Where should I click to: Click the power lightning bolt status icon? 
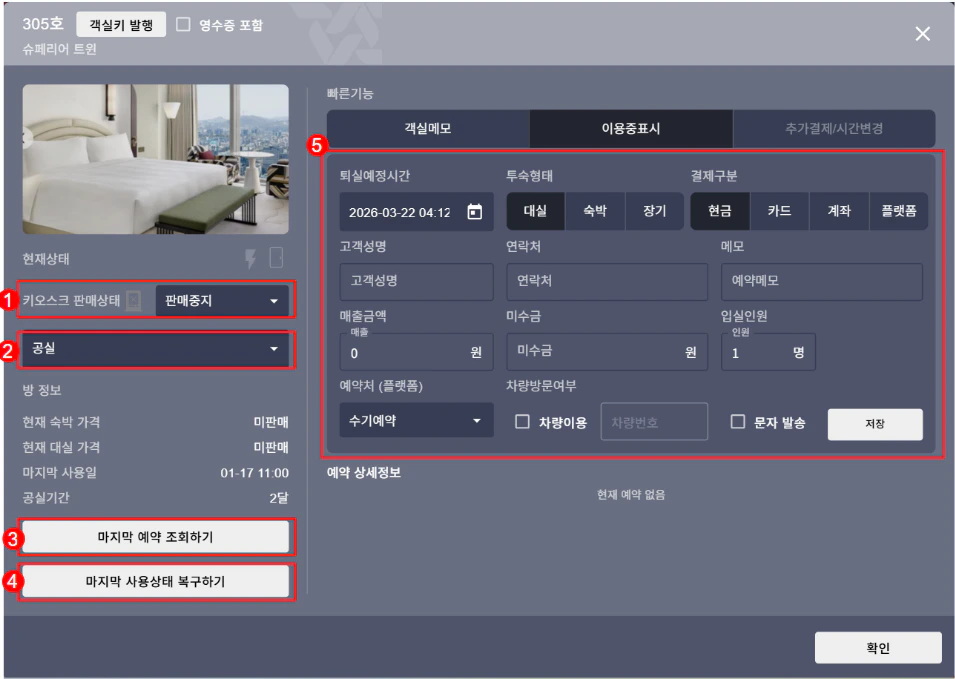click(x=250, y=258)
